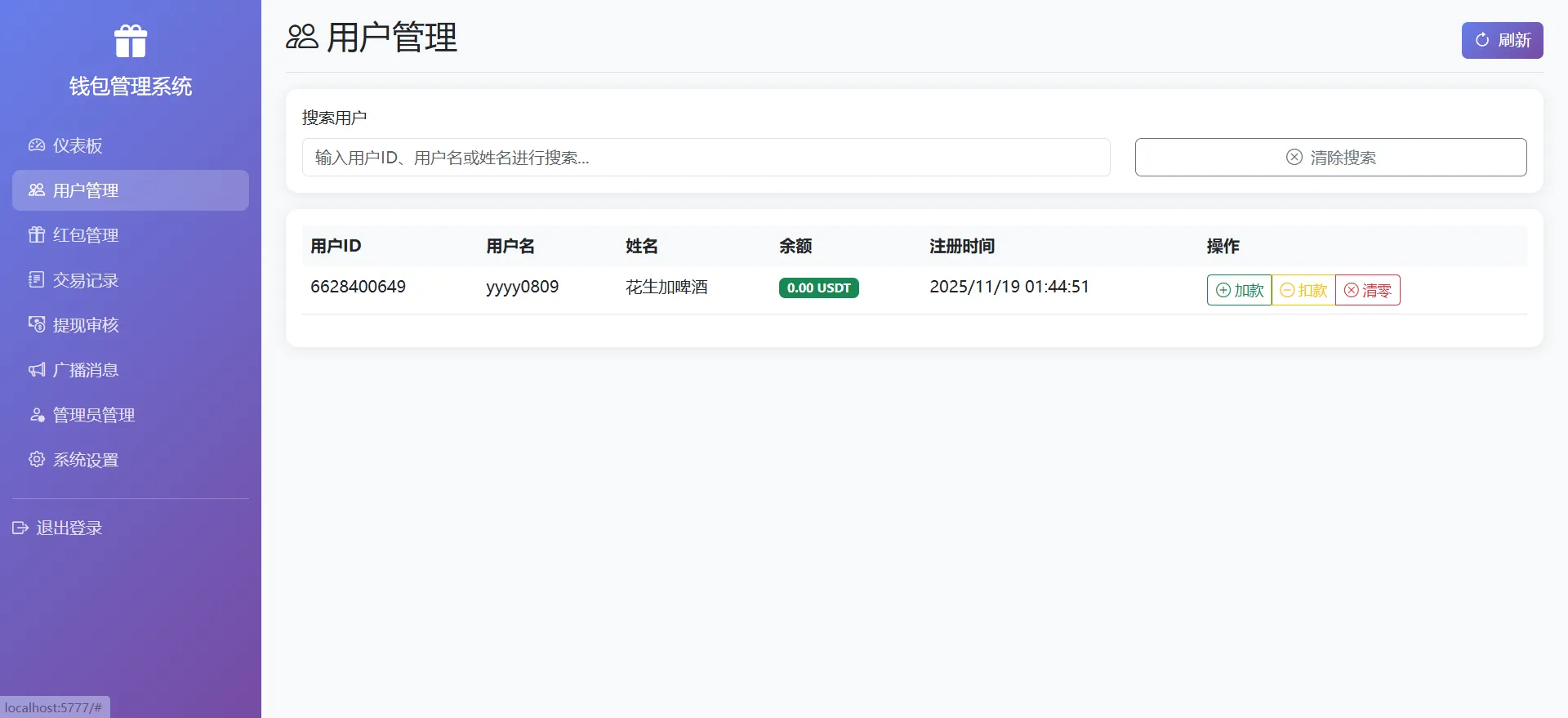The width and height of the screenshot is (1568, 718).
Task: Click the 刷新 refresh button
Action: 1502,40
